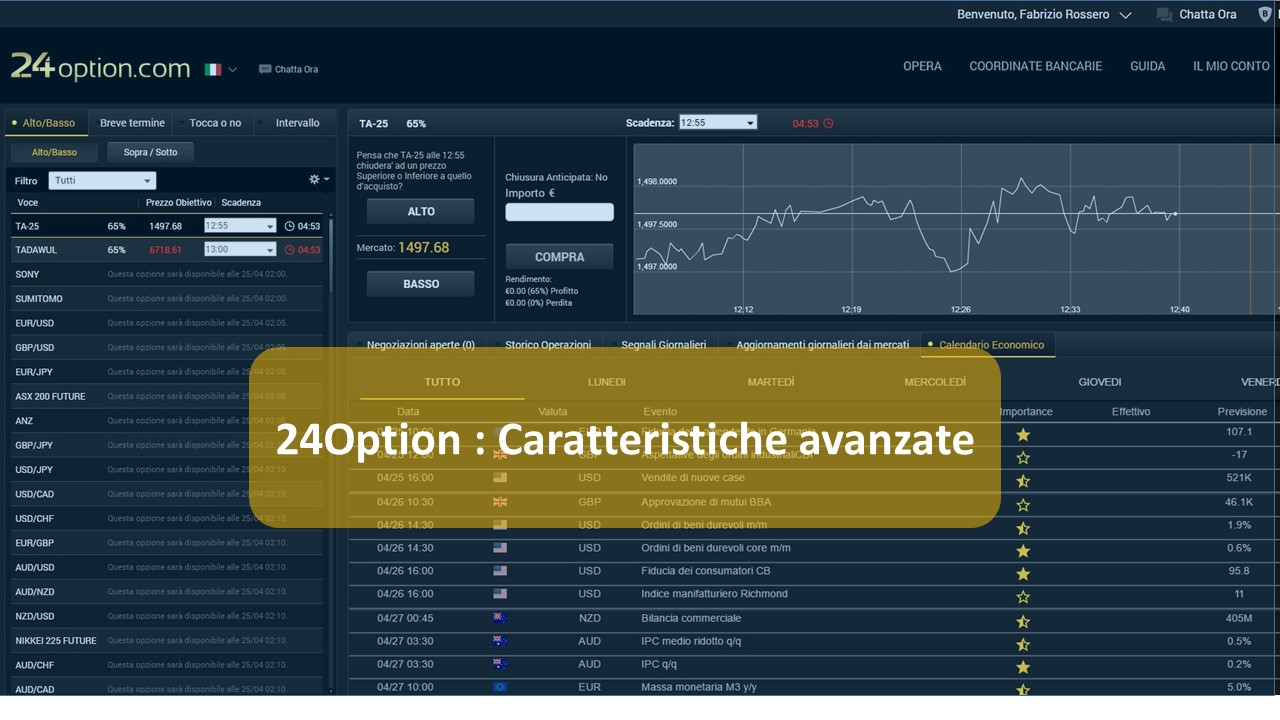Click the Australian flag in IPC q/q row

tap(500, 664)
